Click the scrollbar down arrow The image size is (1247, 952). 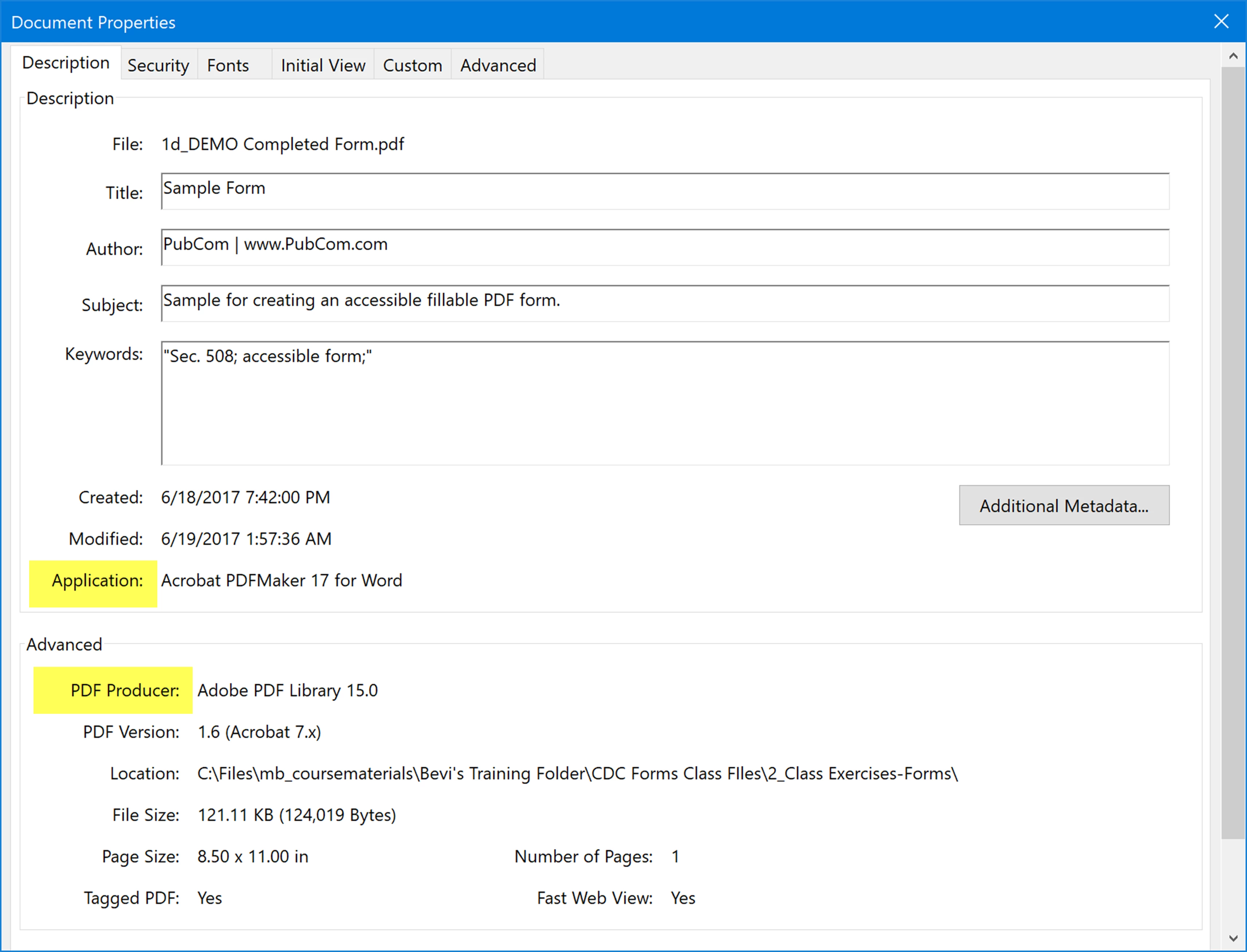[1233, 939]
